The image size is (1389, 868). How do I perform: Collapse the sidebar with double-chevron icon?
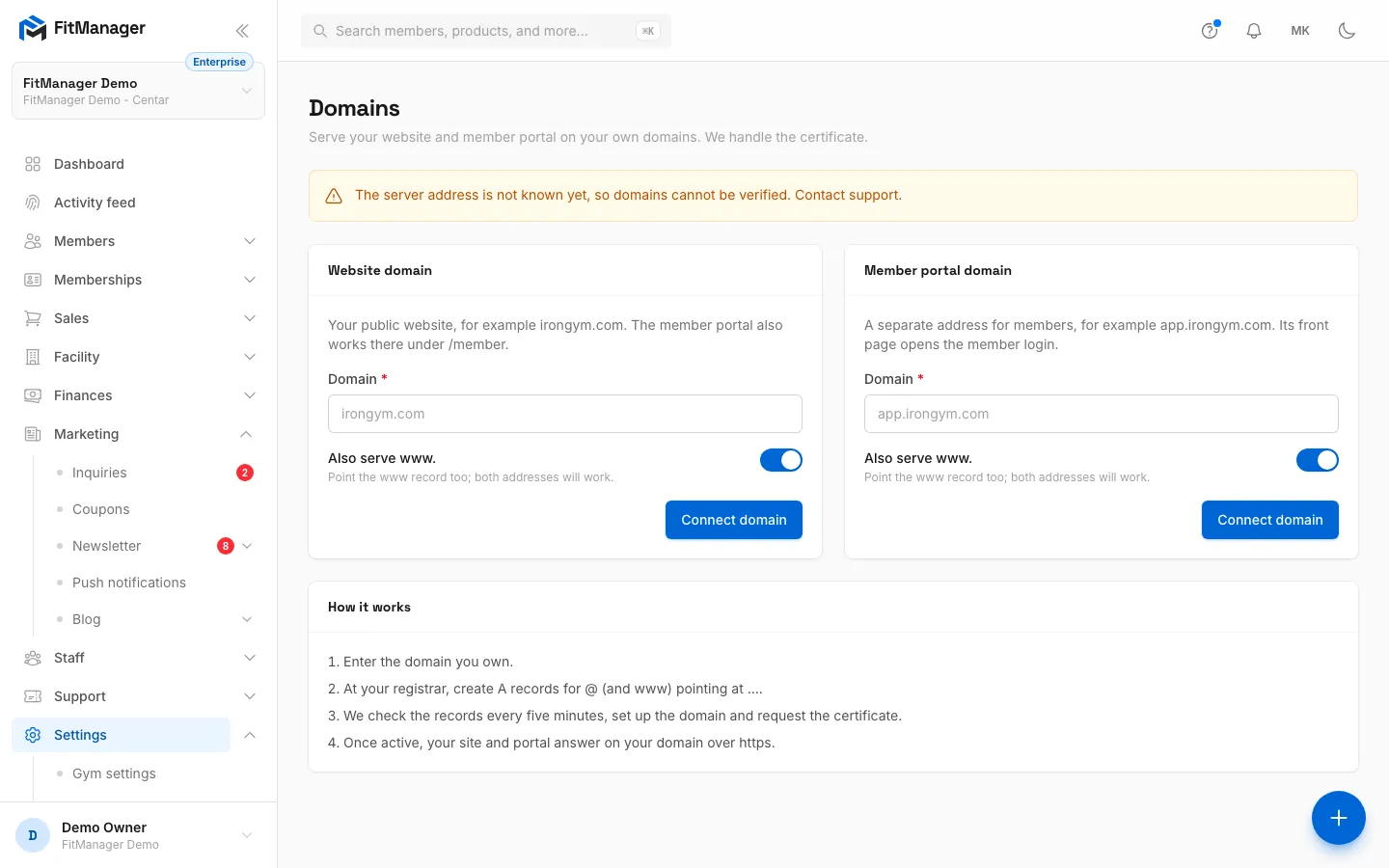tap(242, 31)
